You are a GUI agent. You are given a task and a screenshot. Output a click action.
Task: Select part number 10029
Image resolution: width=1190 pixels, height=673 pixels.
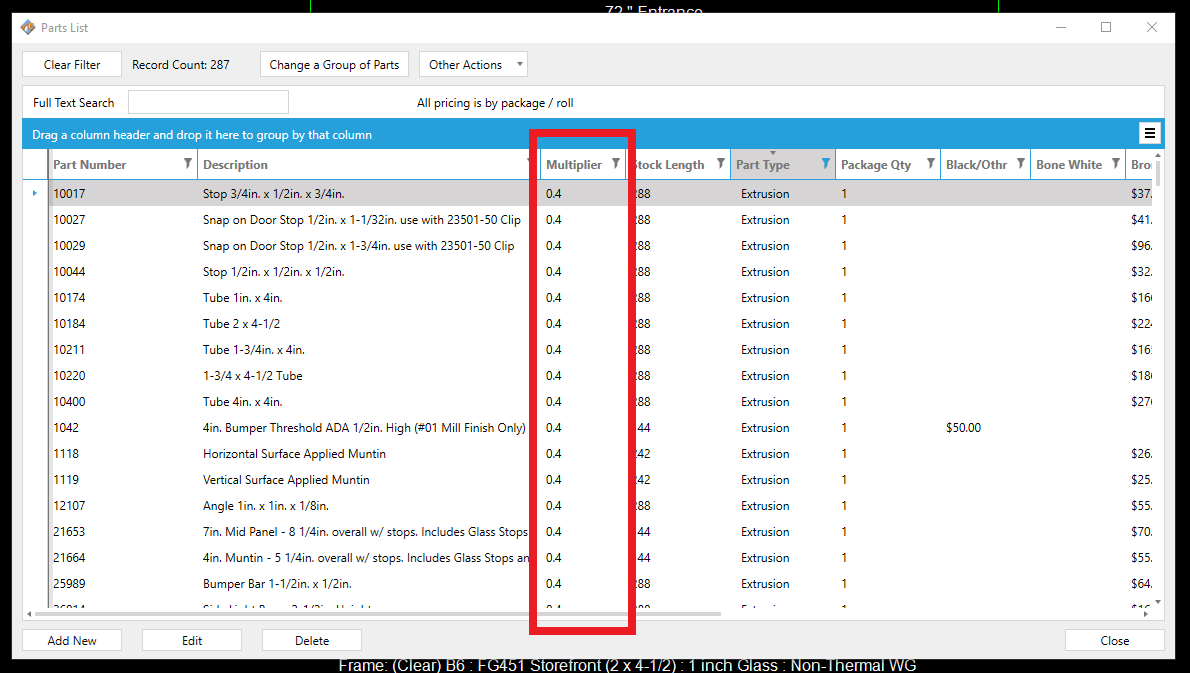(x=69, y=246)
